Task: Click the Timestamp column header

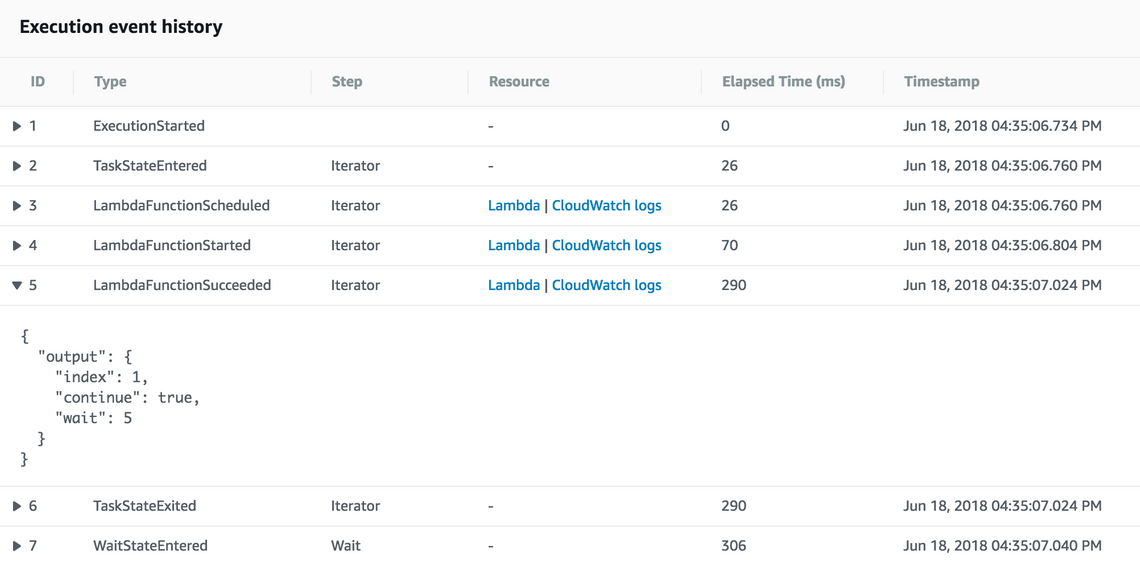Action: [x=941, y=82]
